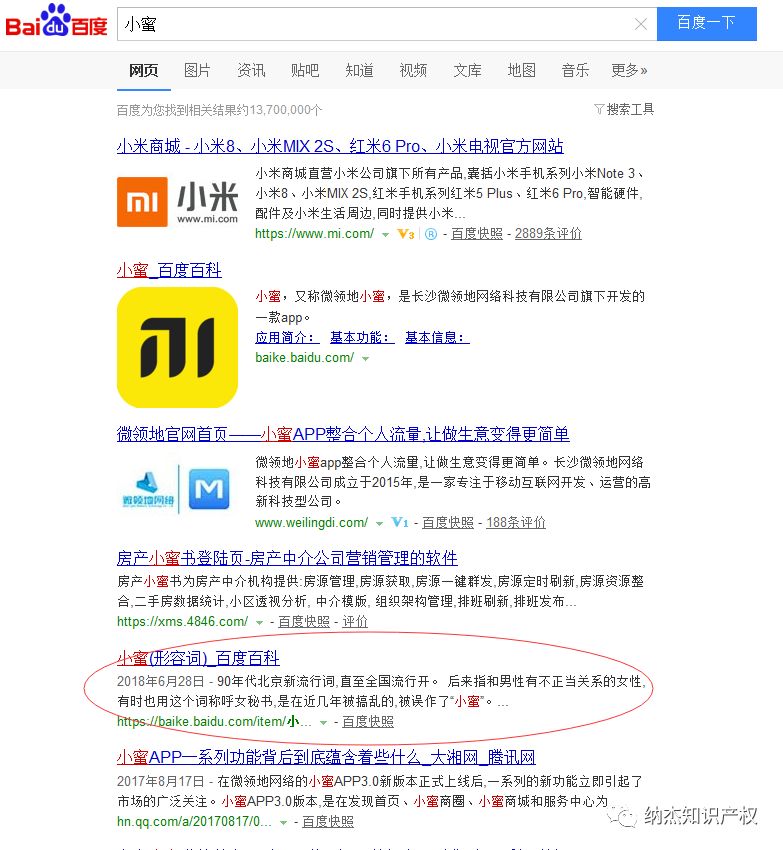The height and width of the screenshot is (850, 783).
Task: Open hn.qq.com/a/20170817/0... URL
Action: pos(195,822)
